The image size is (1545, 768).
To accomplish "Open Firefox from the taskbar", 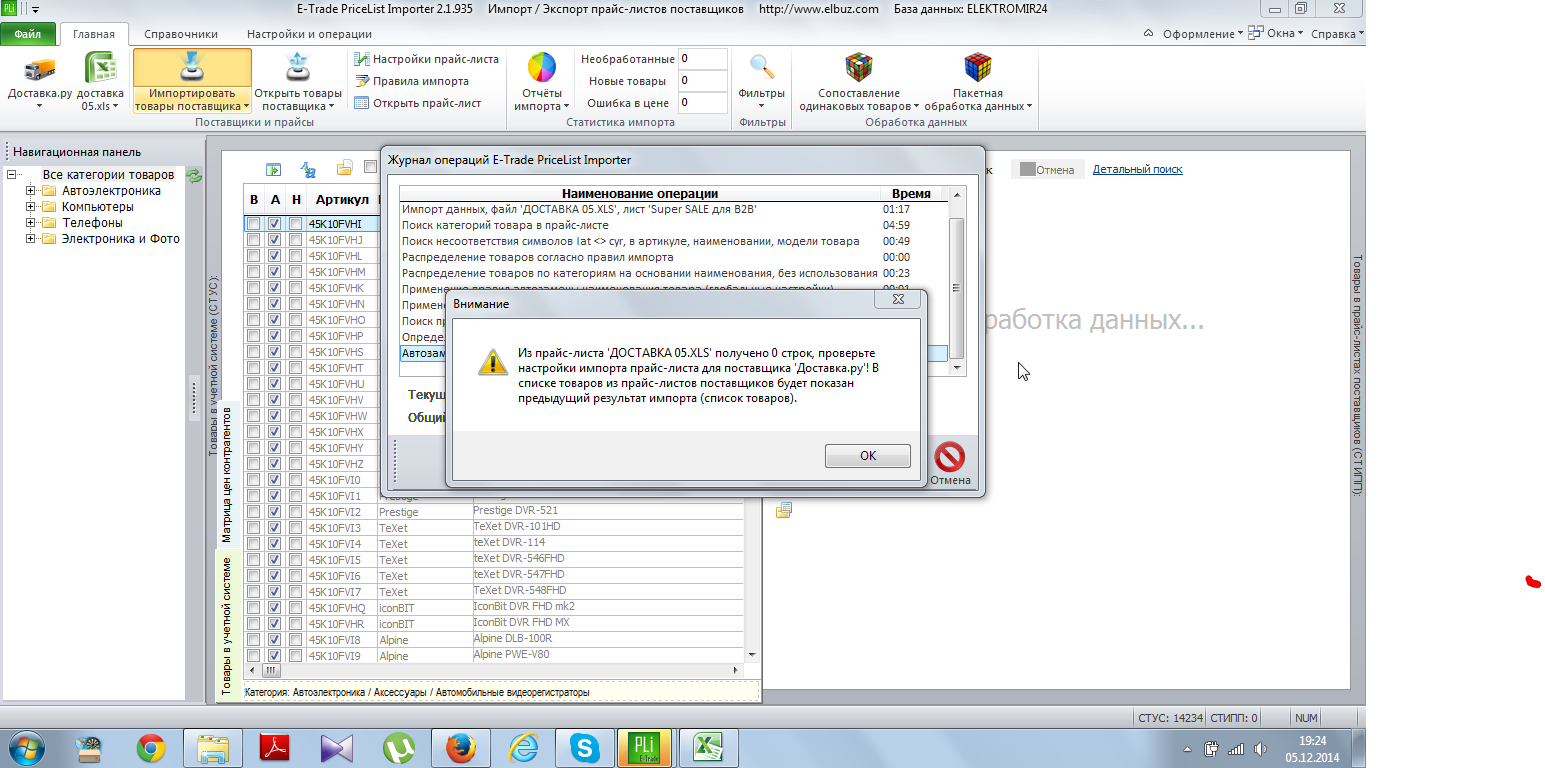I will click(460, 747).
